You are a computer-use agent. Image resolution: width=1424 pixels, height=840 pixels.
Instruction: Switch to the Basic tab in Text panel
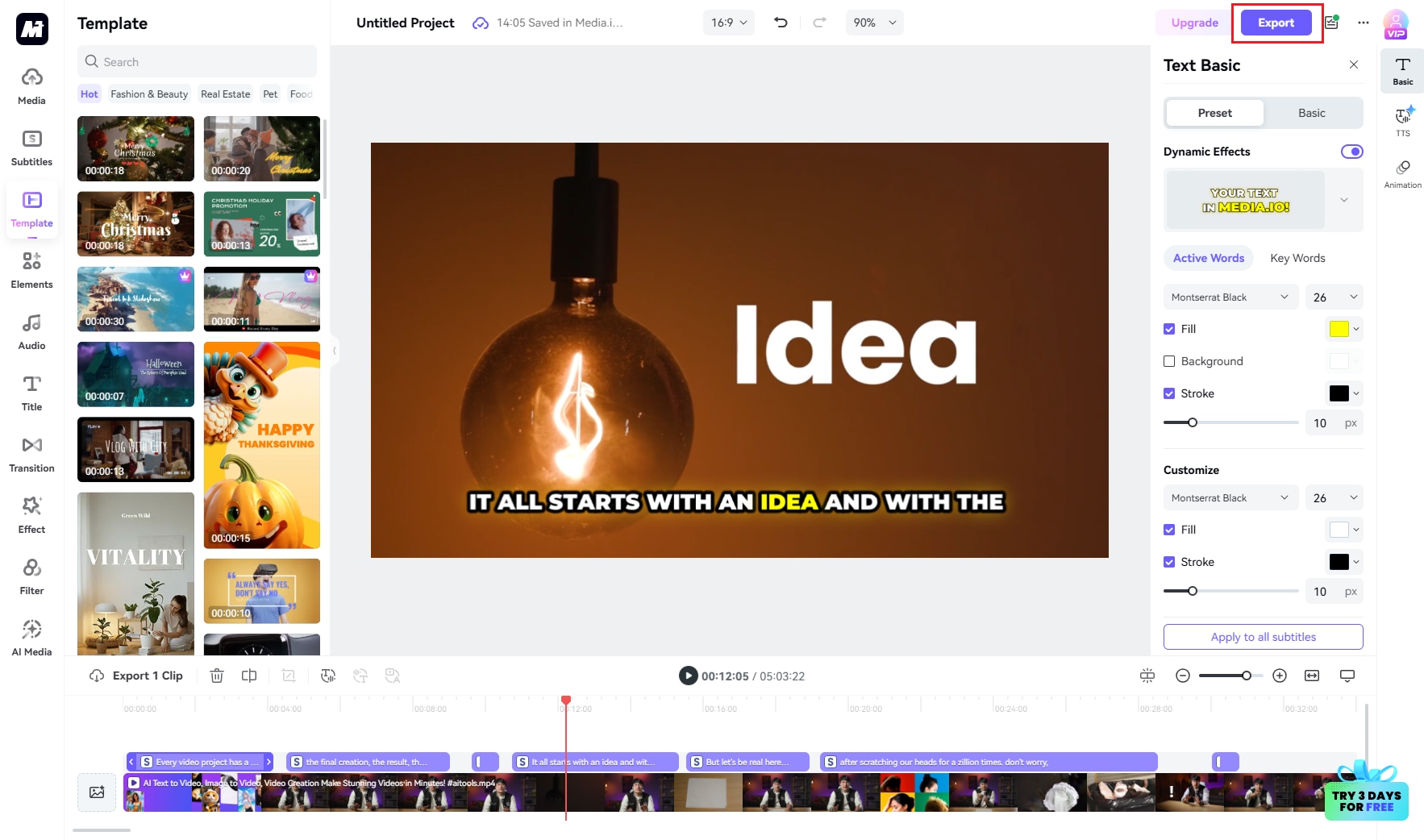[x=1311, y=113]
